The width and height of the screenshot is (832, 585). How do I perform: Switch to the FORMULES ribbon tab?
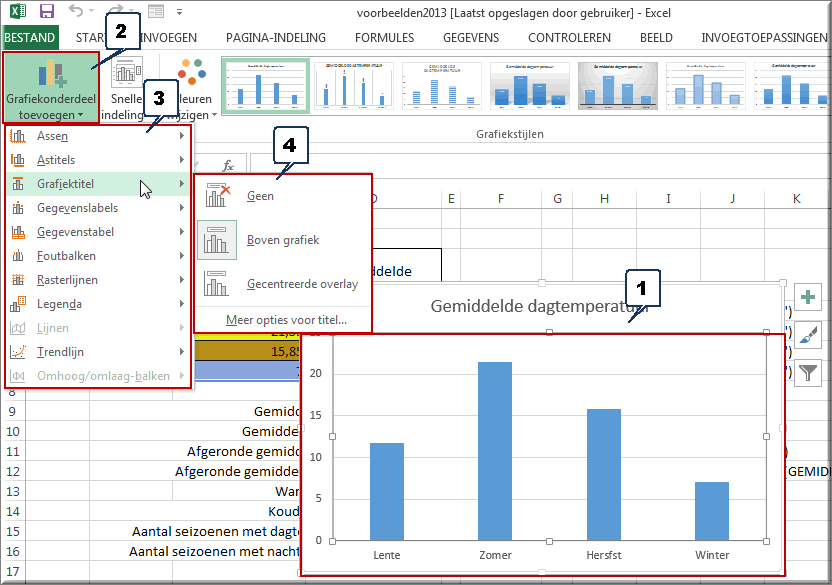coord(384,38)
